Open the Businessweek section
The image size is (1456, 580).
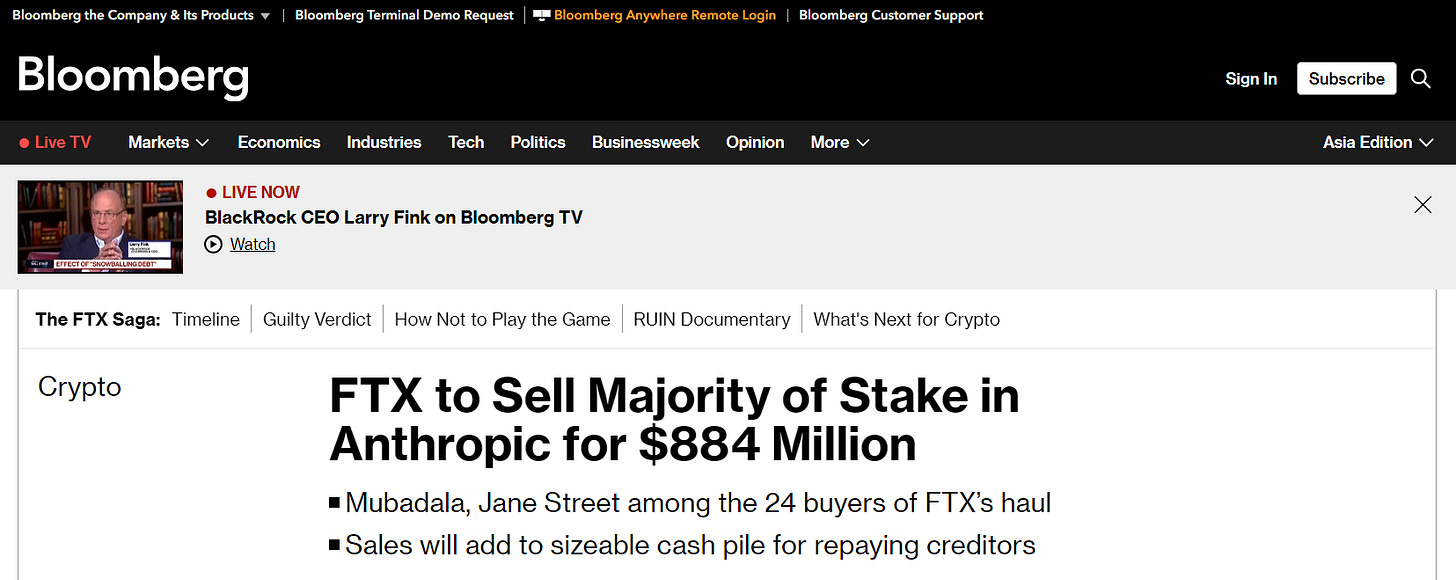pyautogui.click(x=645, y=142)
